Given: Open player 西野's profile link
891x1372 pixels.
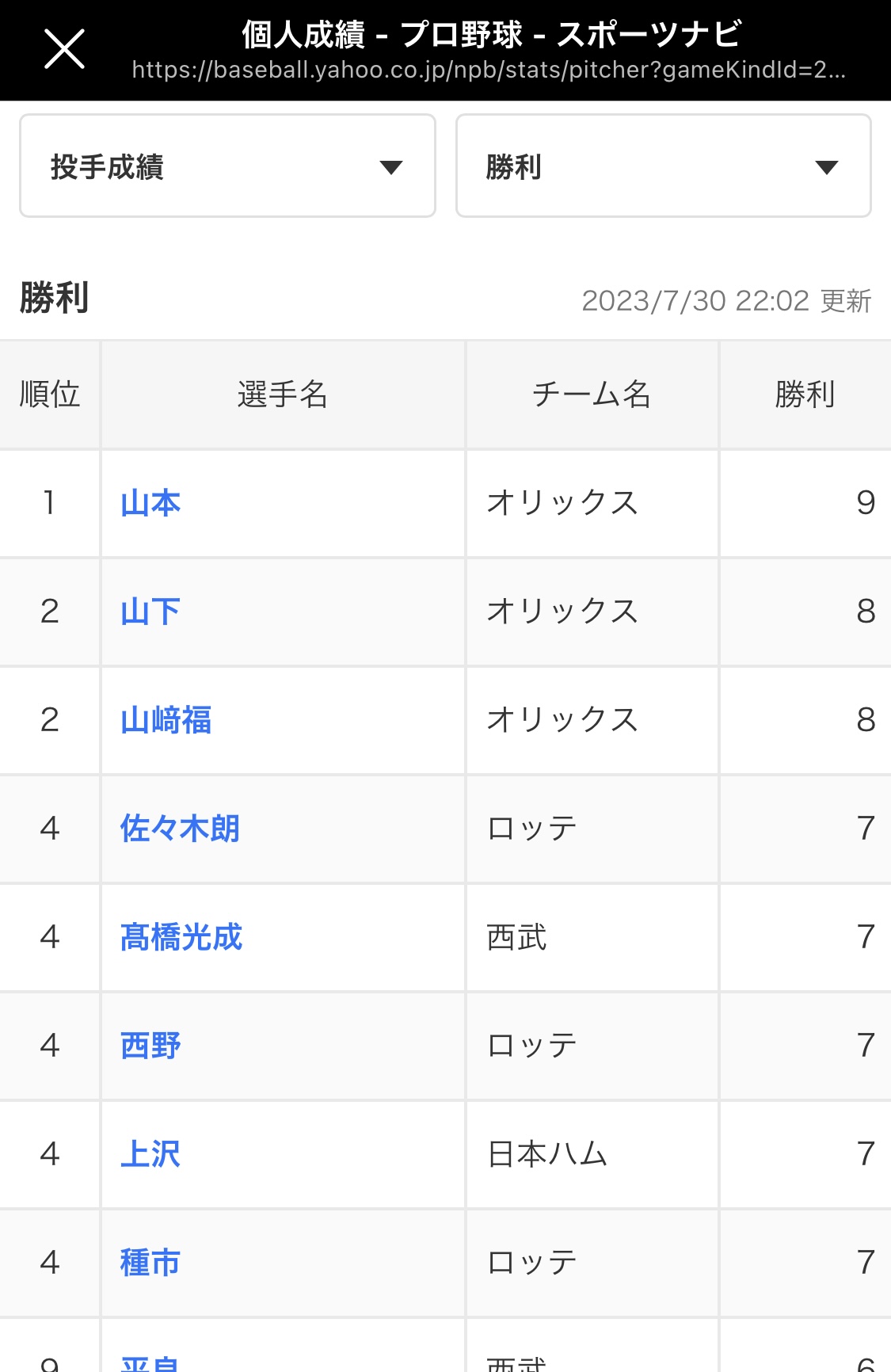Looking at the screenshot, I should tap(150, 1046).
